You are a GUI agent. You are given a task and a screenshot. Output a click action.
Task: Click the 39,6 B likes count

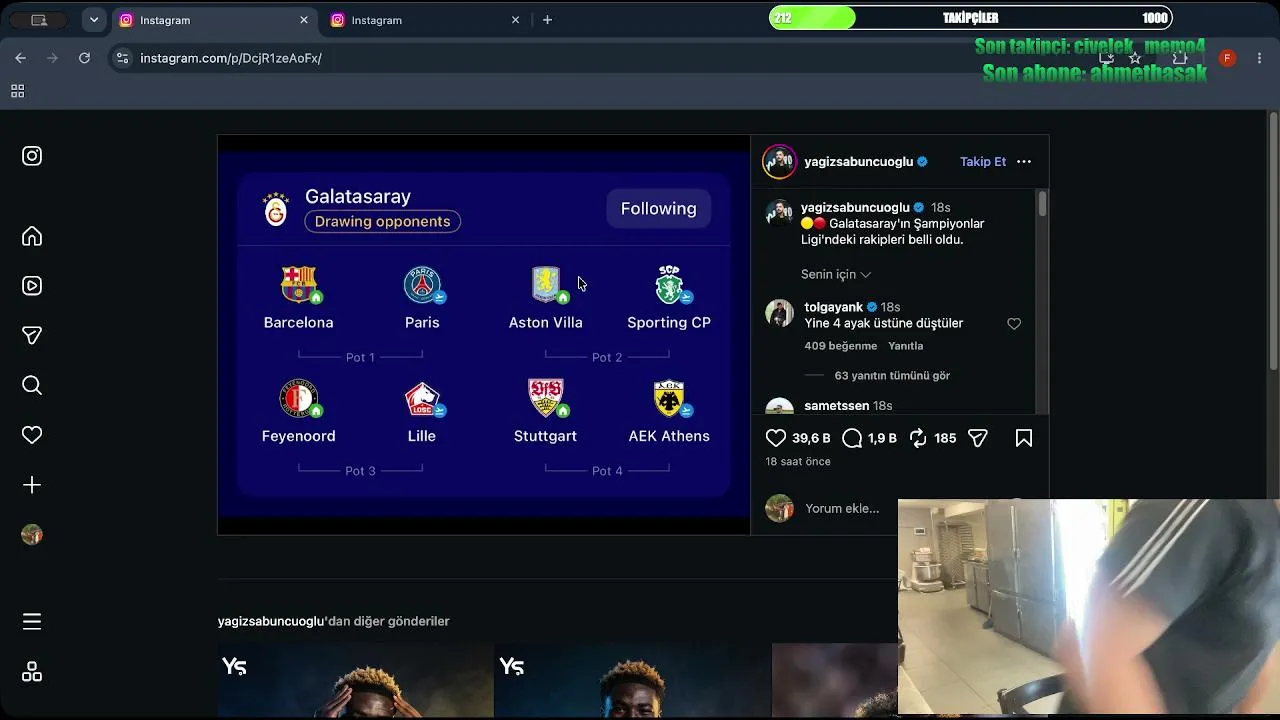pos(811,438)
